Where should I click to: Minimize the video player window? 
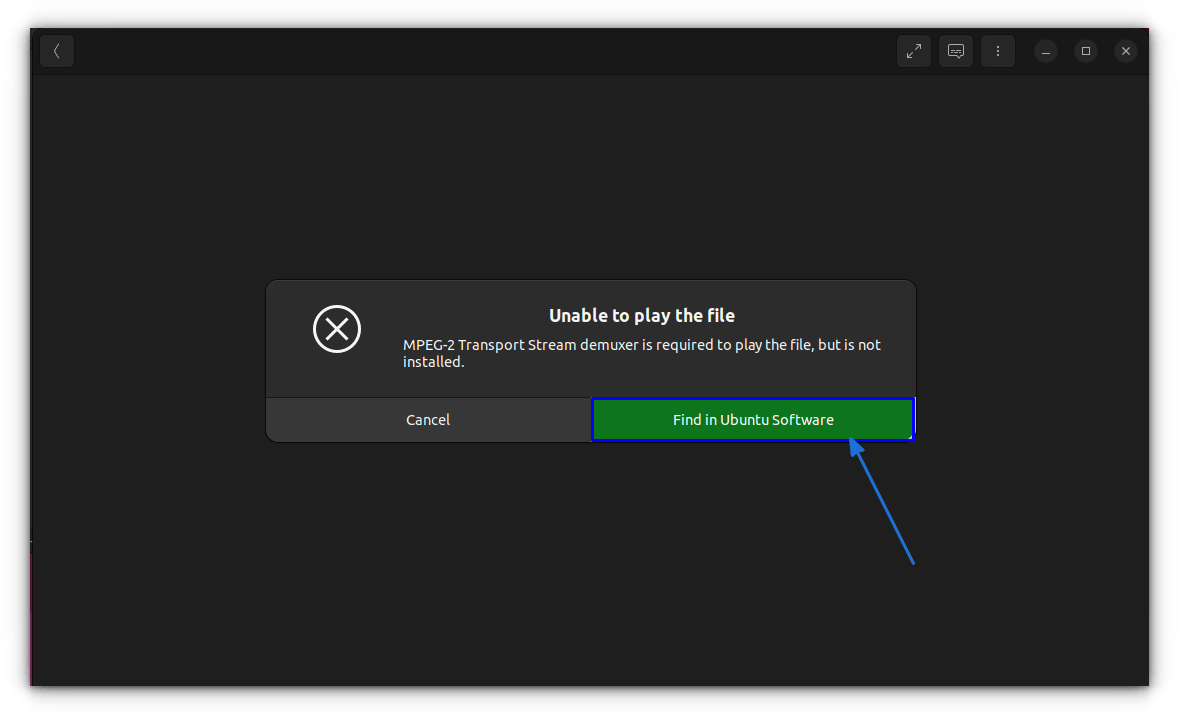[x=1046, y=51]
